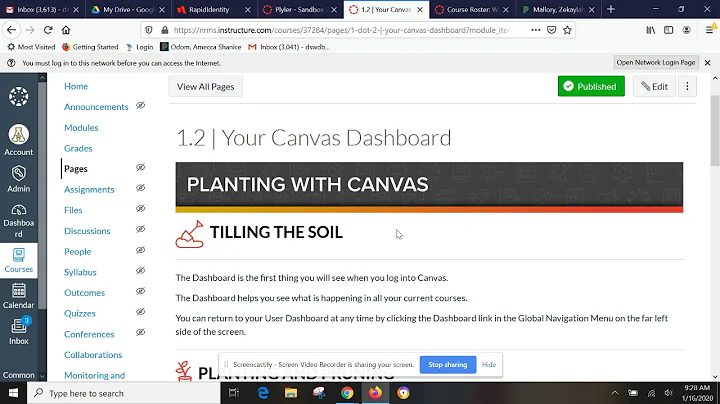Open the Grades course link
This screenshot has height=404, width=720.
pyautogui.click(x=78, y=148)
